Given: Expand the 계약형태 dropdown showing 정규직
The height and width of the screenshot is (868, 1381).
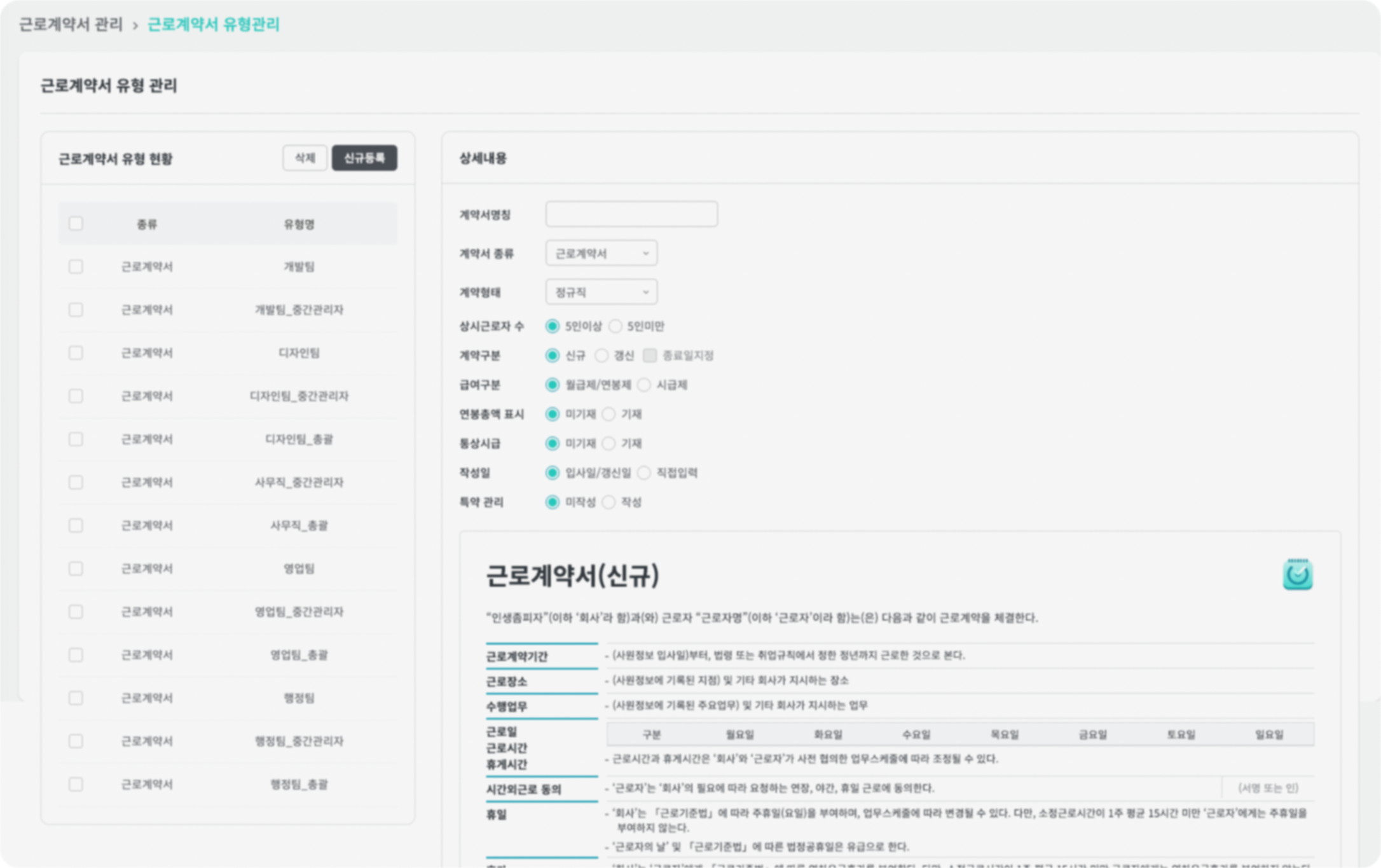Looking at the screenshot, I should click(x=601, y=292).
